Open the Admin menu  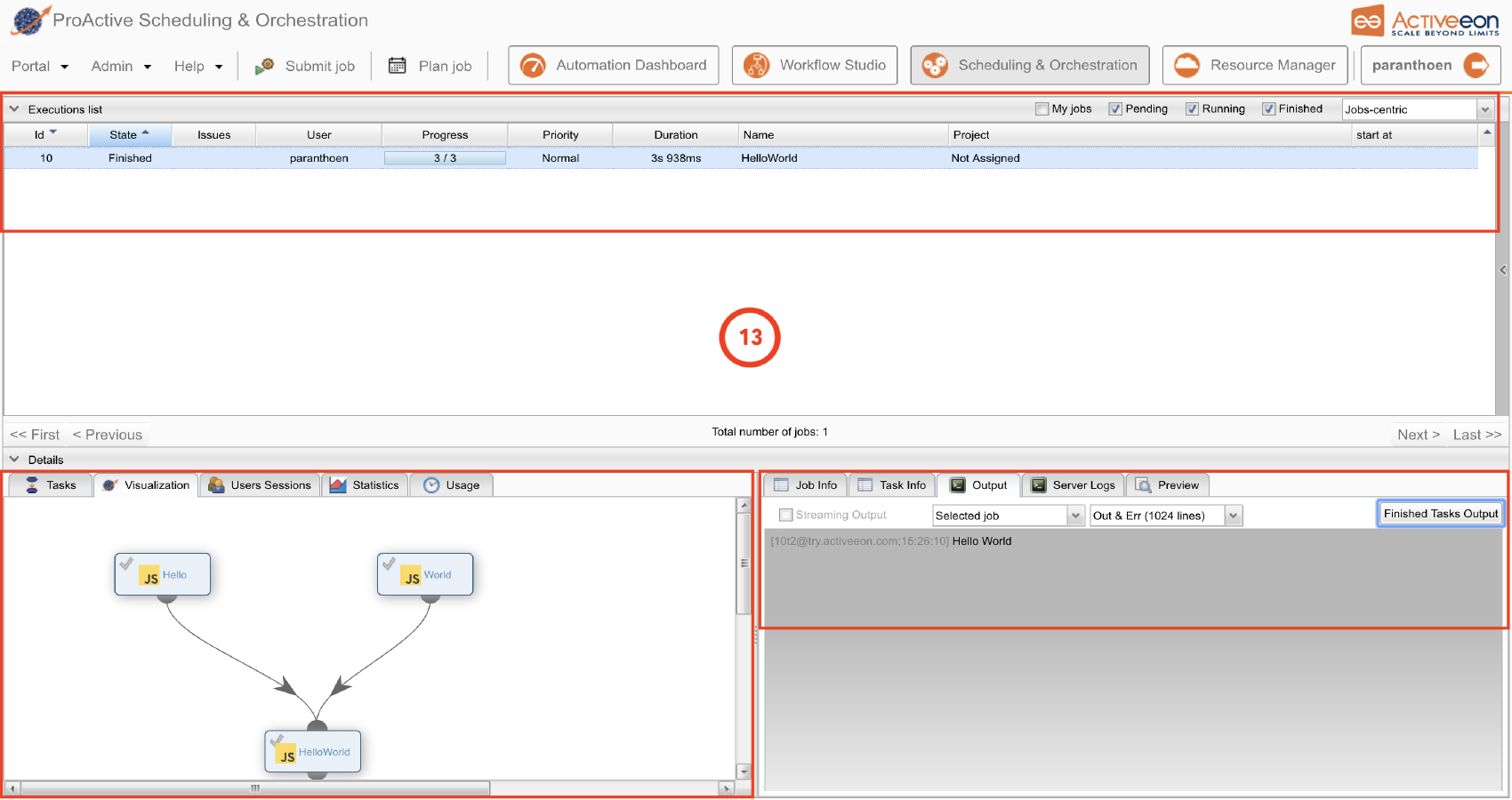coord(121,66)
